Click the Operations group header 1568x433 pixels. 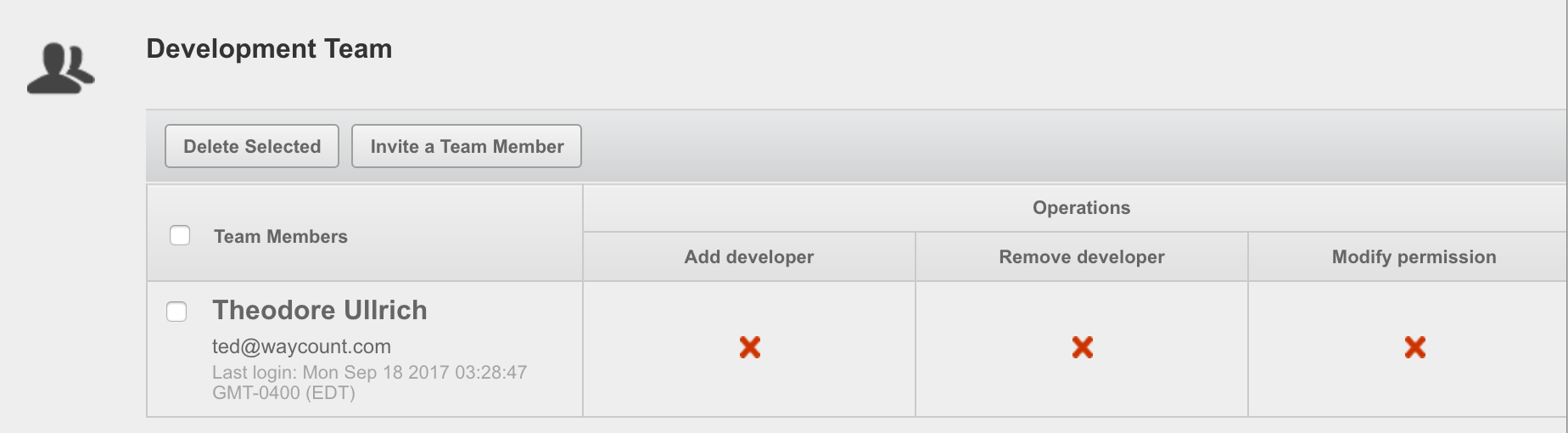pos(1081,208)
